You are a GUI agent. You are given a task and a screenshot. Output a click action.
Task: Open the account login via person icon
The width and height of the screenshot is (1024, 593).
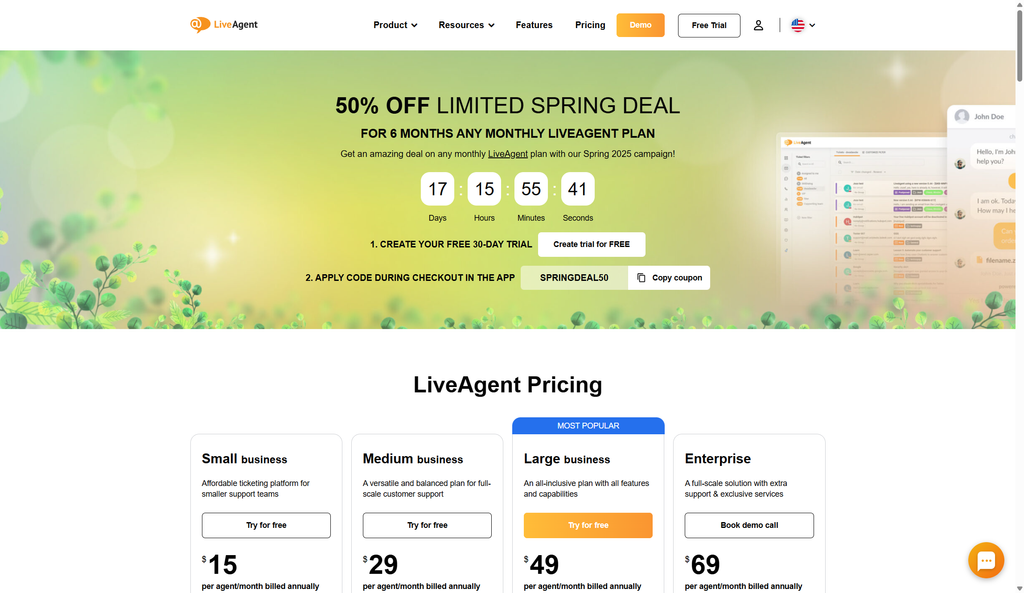(758, 24)
